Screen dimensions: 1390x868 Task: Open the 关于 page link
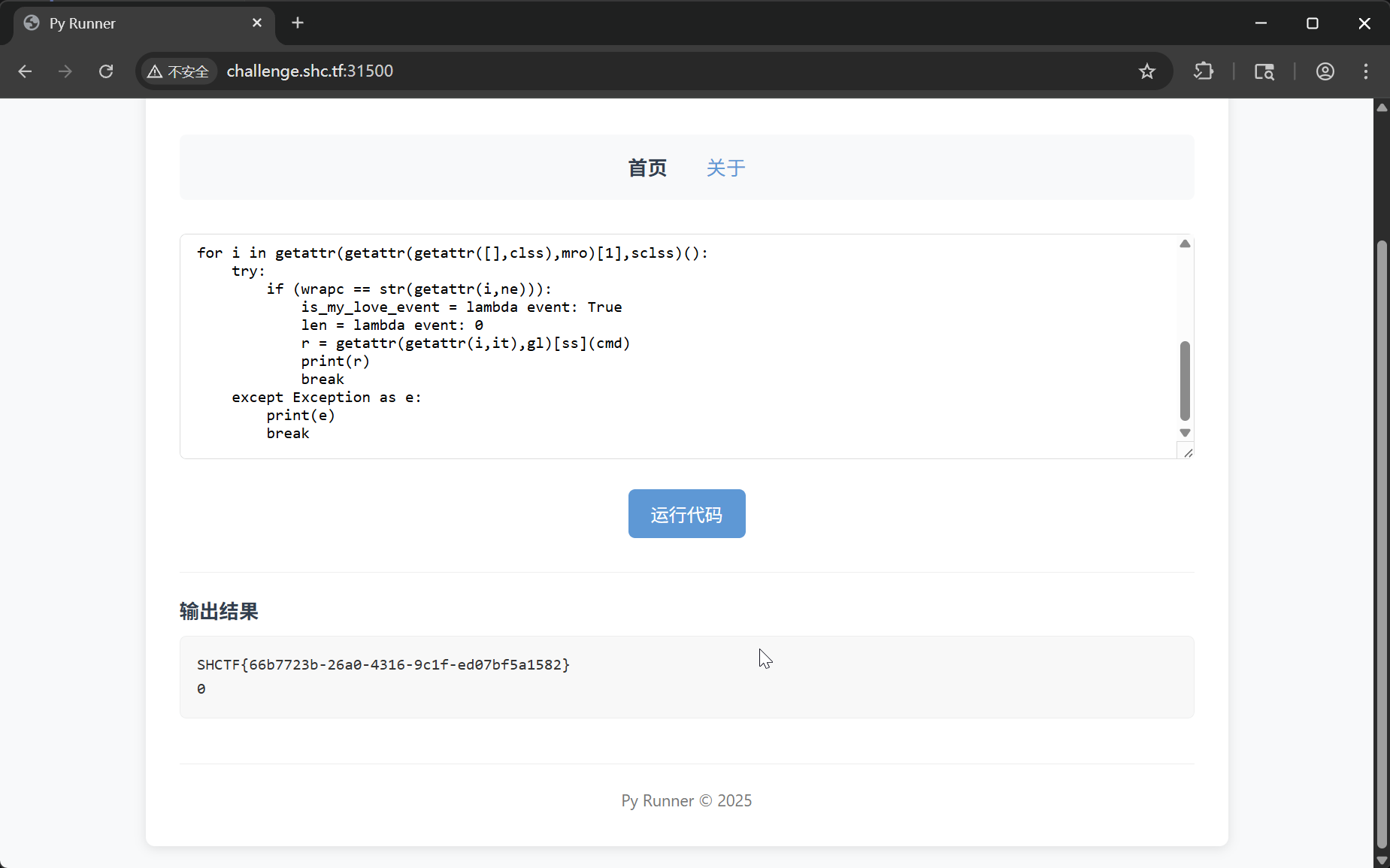(725, 168)
